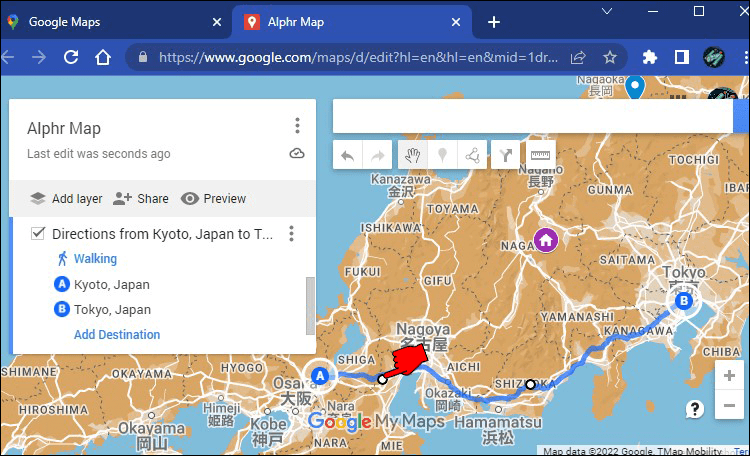Open the browser profile avatar
Screen dimensions: 750x456
point(714,57)
